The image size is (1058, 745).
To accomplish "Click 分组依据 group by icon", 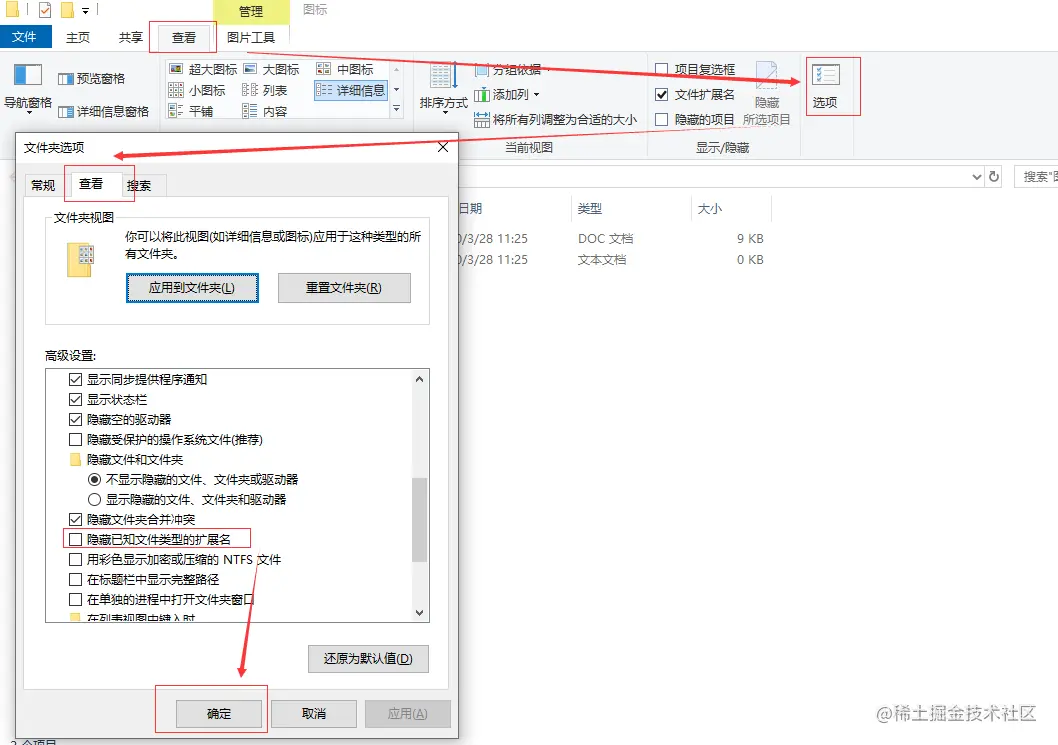I will 481,70.
